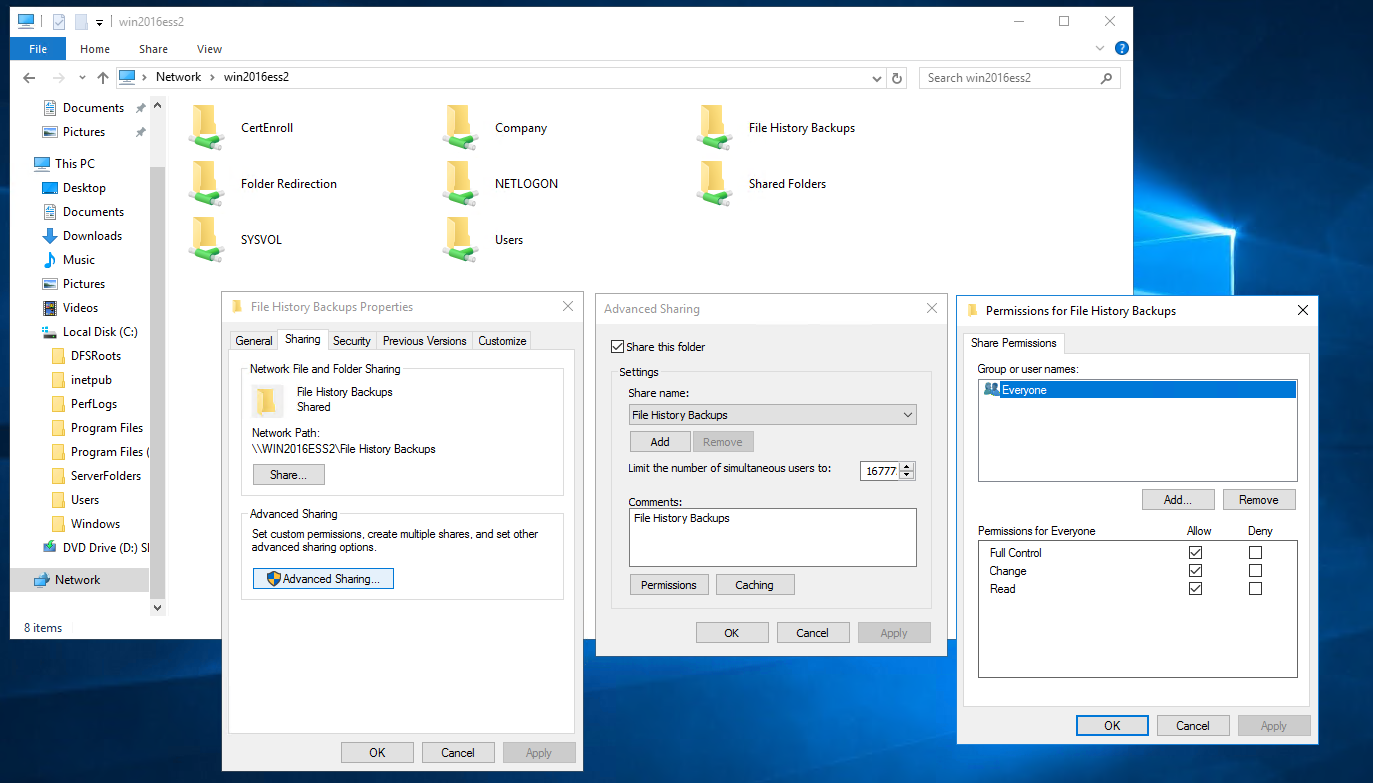
Task: Uncheck Allow Change permission
Action: [x=1195, y=570]
